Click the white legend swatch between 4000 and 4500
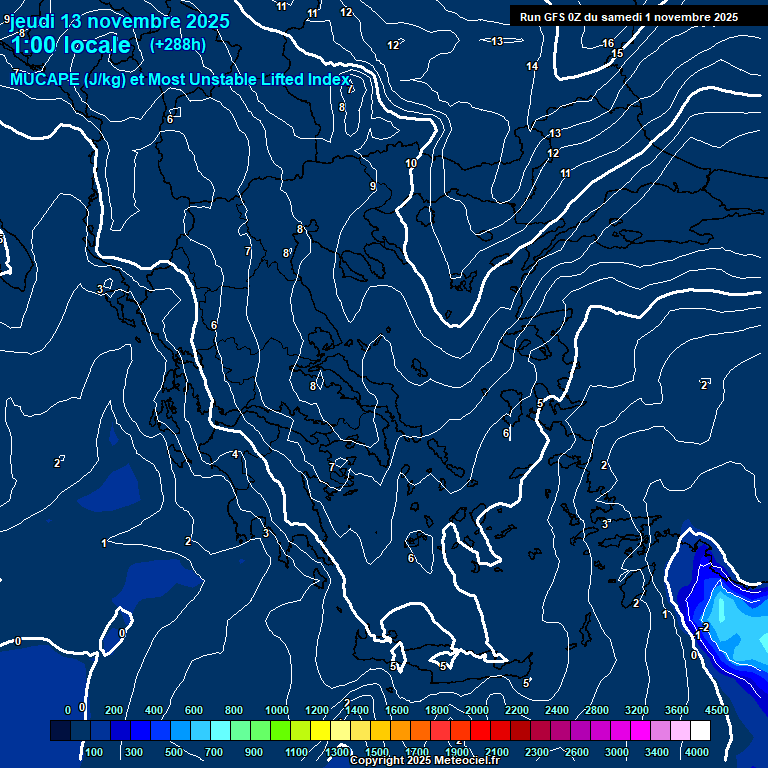768x768 pixels. tap(700, 730)
